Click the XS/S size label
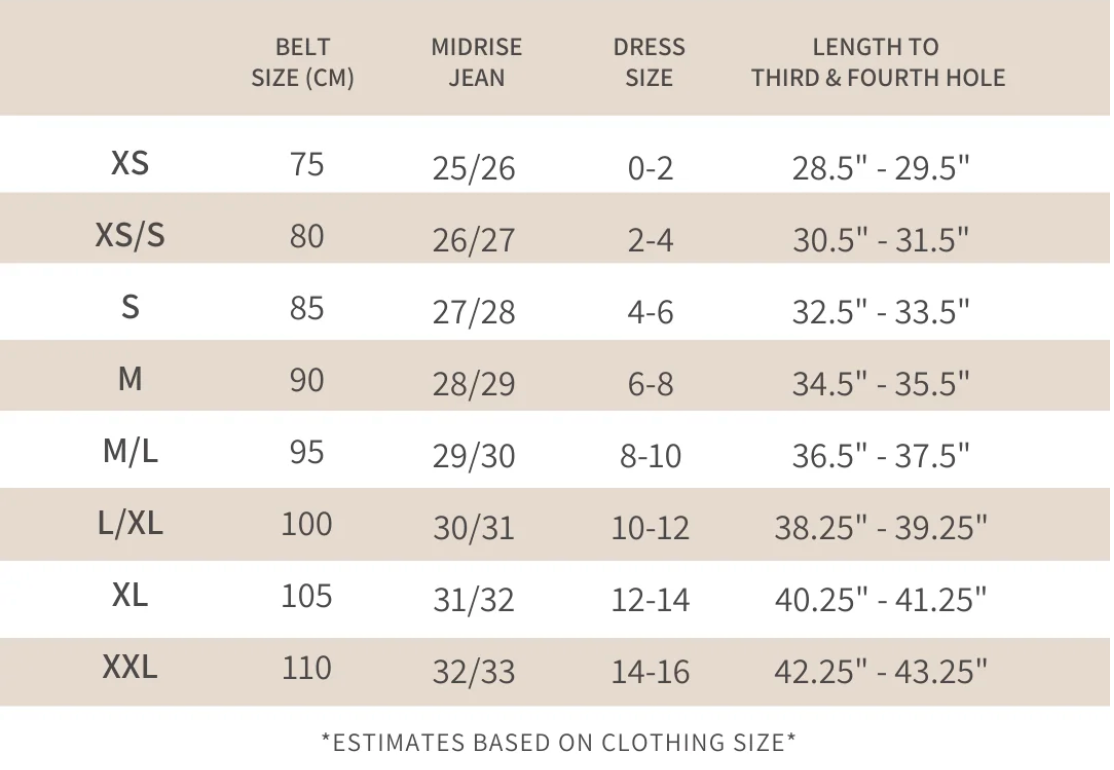This screenshot has width=1114, height=770. (x=130, y=235)
